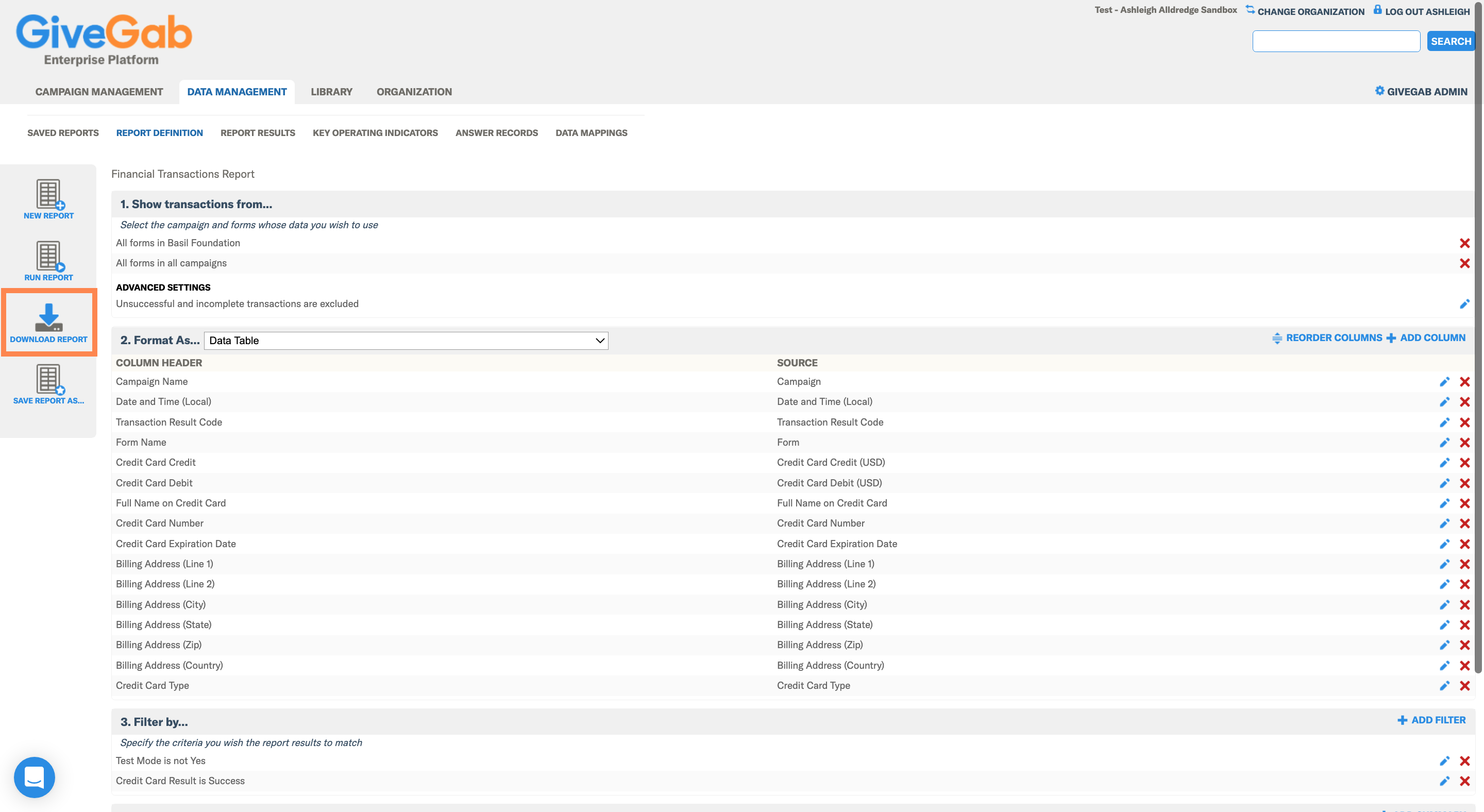Edit the Billing Address (State) column

click(x=1444, y=625)
